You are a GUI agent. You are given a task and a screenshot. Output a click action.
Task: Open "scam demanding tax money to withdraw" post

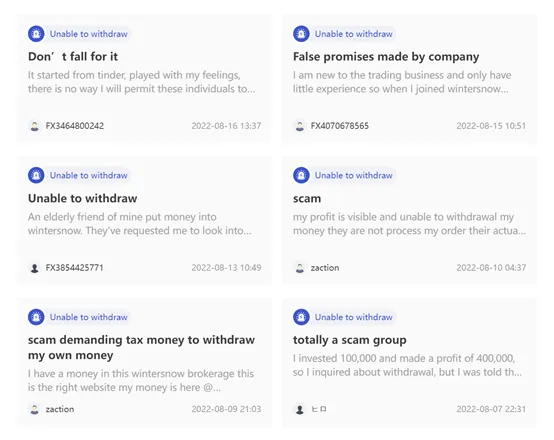coord(141,347)
